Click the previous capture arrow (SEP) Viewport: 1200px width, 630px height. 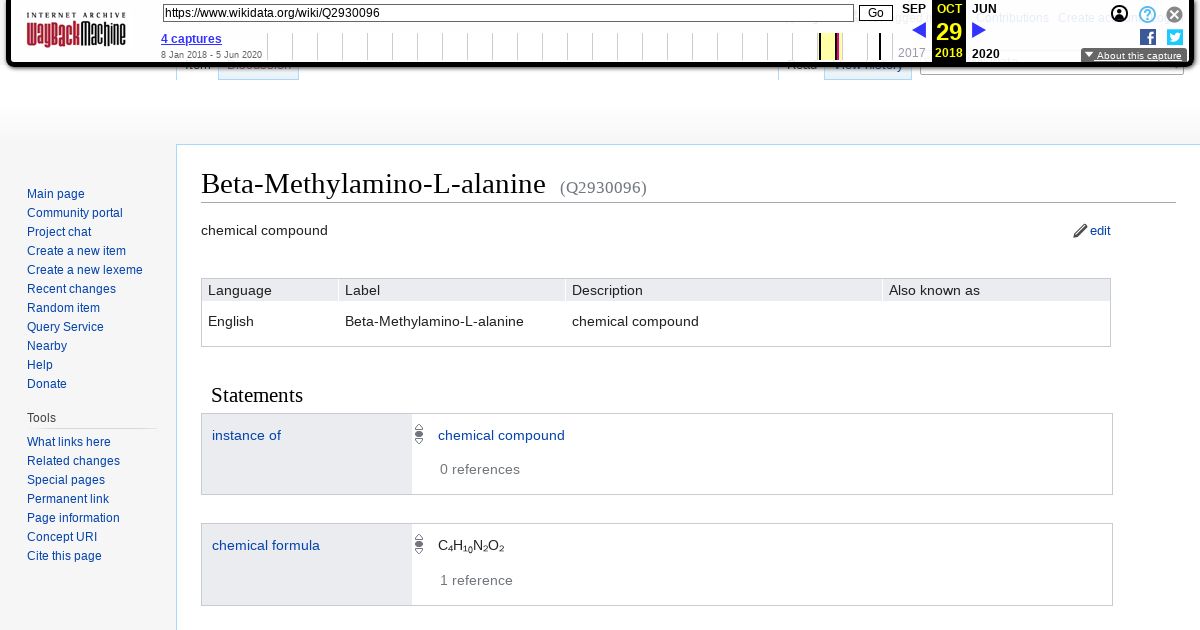click(x=919, y=30)
